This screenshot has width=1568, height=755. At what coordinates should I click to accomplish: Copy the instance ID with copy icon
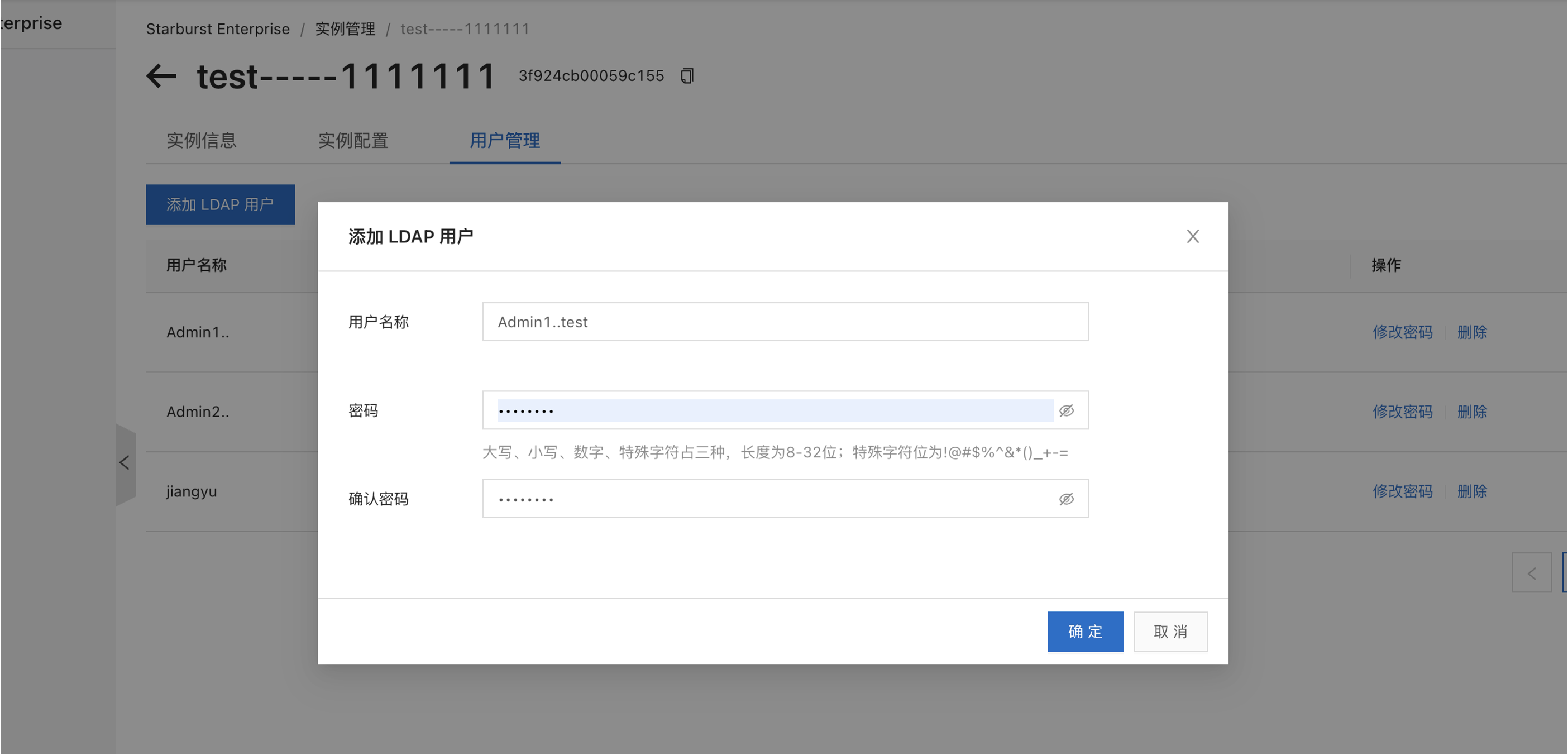tap(687, 76)
